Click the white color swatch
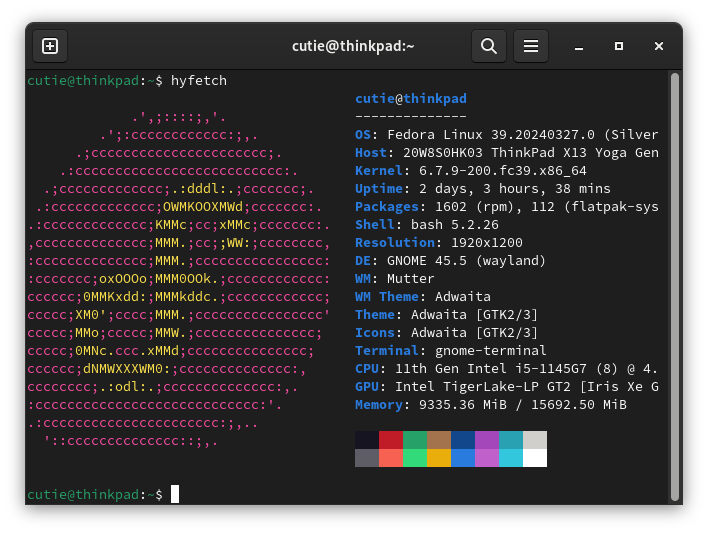 535,458
